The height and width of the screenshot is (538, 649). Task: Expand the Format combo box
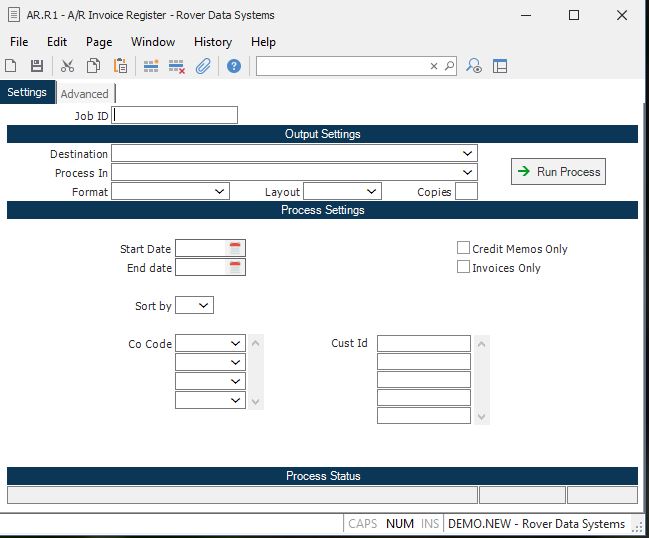pos(219,191)
